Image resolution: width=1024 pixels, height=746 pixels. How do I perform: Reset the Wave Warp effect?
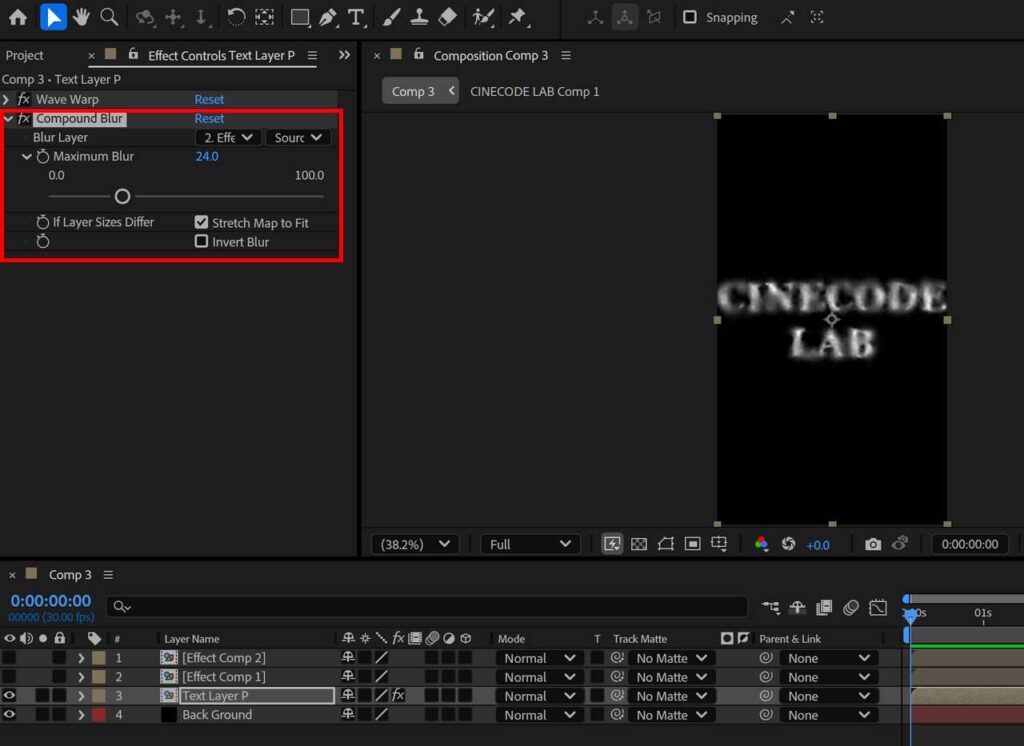click(x=209, y=99)
